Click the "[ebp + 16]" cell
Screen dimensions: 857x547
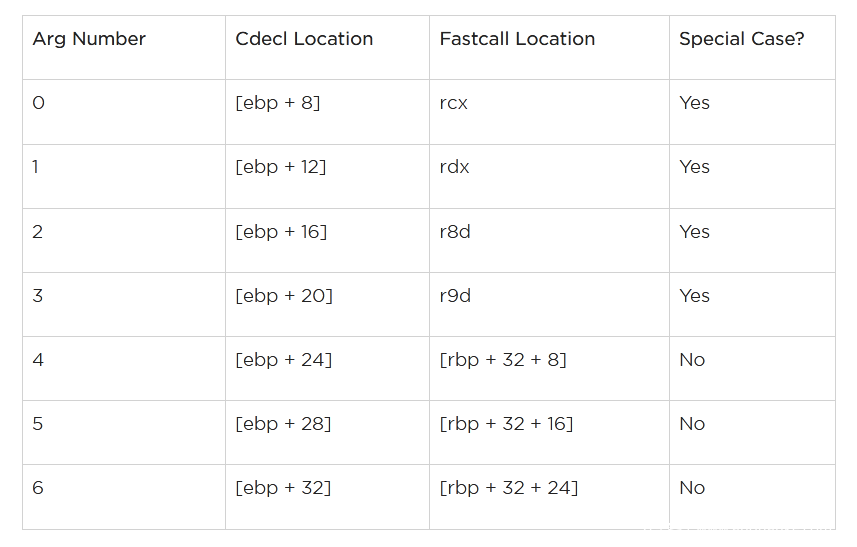pyautogui.click(x=281, y=232)
